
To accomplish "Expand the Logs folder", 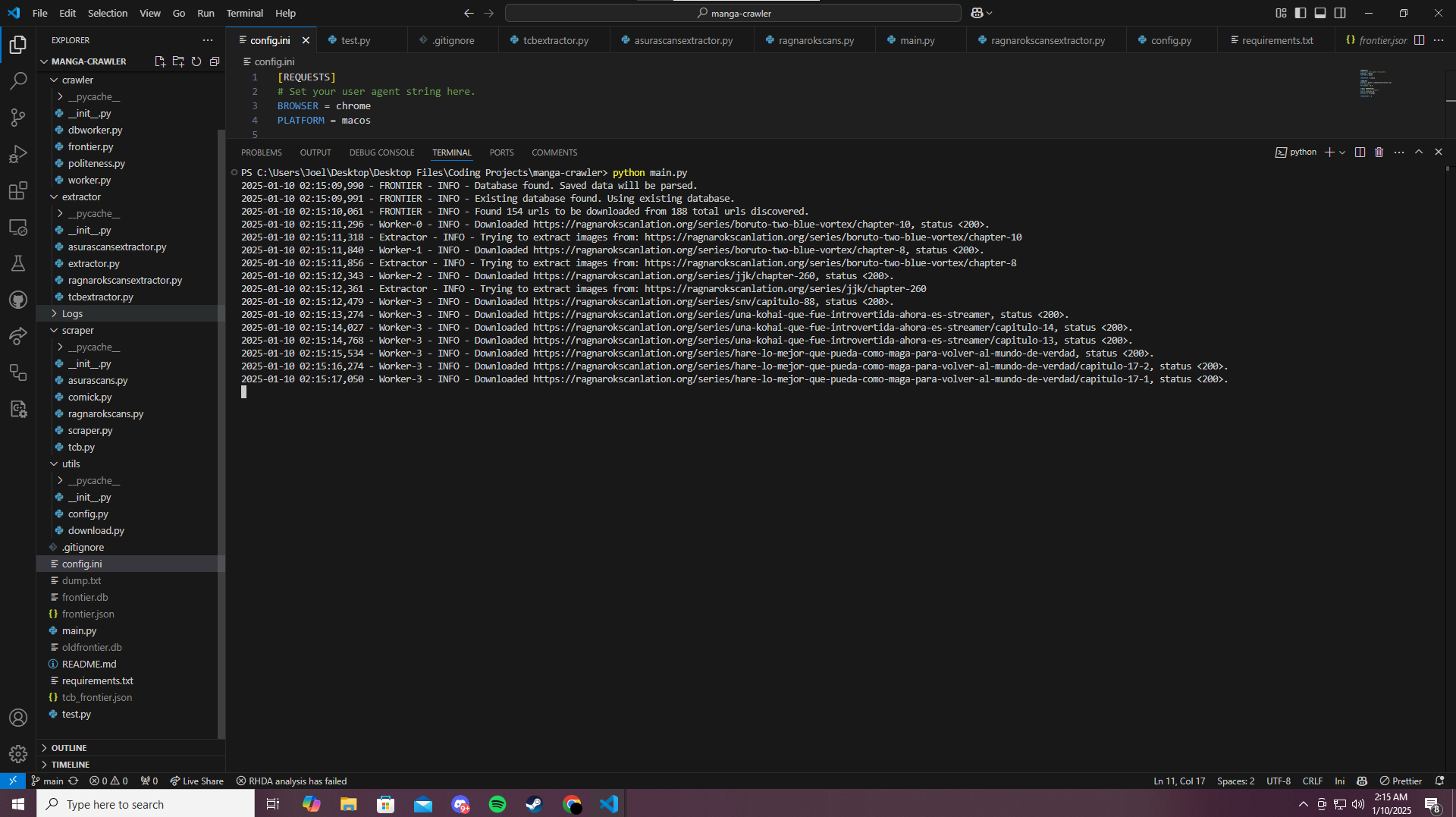I will point(72,313).
